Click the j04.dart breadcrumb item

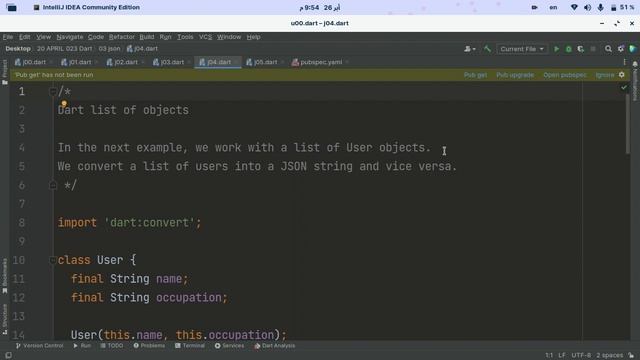pos(142,49)
